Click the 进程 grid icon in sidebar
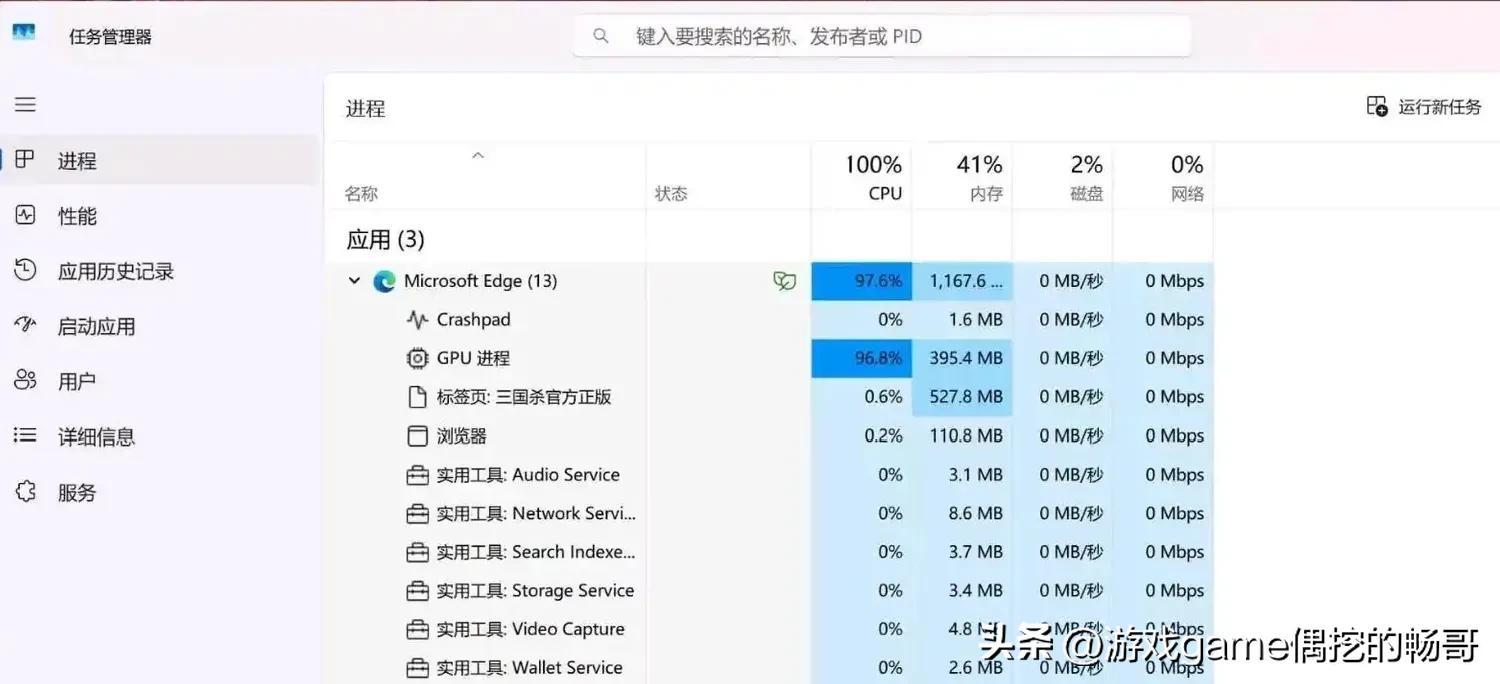 coord(25,160)
